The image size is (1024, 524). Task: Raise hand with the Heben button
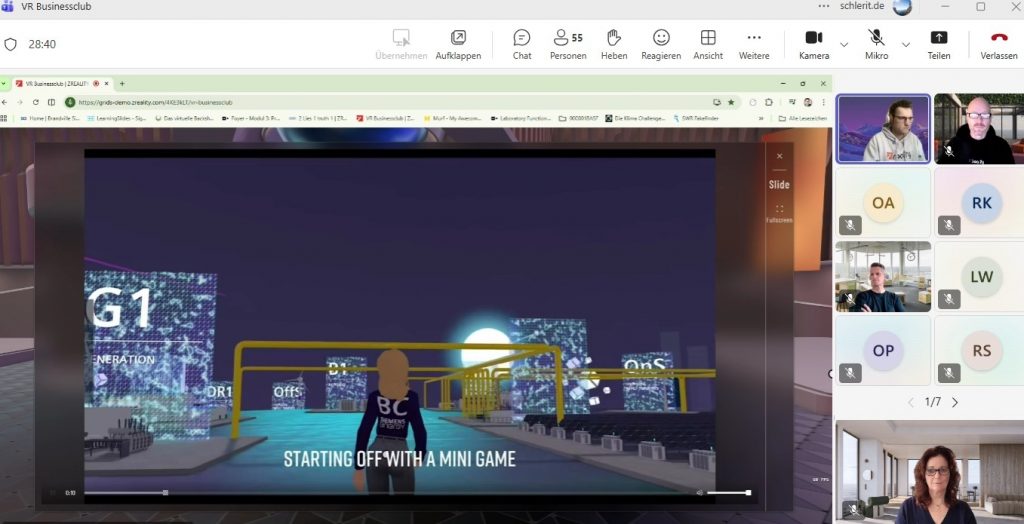pos(614,43)
